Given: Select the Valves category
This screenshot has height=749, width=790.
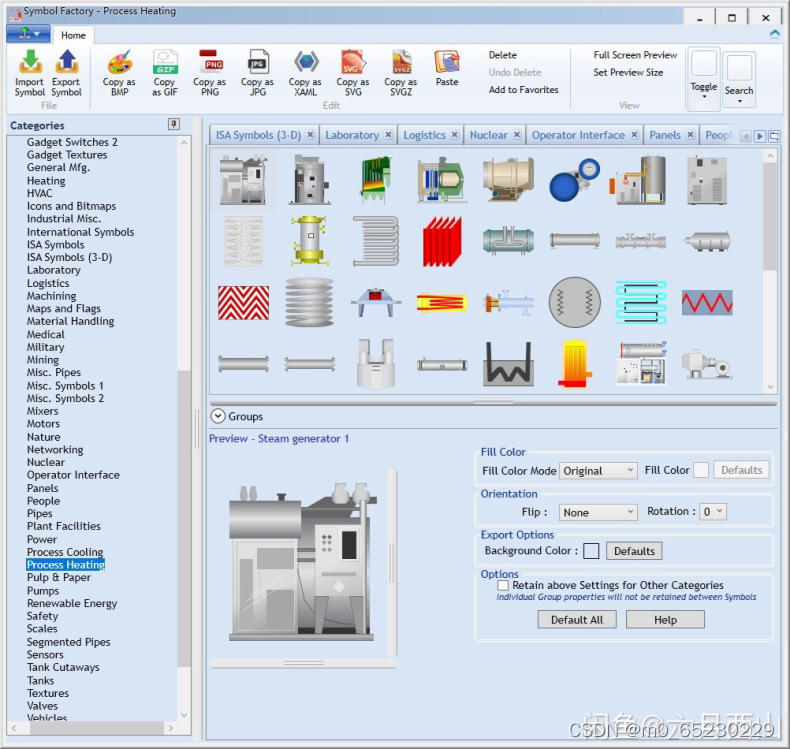Looking at the screenshot, I should (42, 706).
